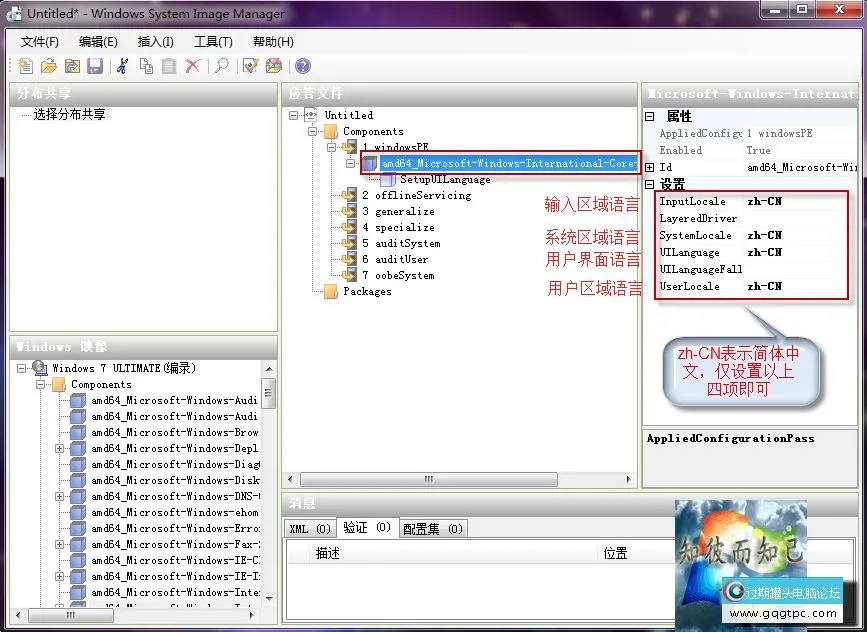Screen dimensions: 867x632
Task: Open an existing answer file
Action: click(48, 65)
